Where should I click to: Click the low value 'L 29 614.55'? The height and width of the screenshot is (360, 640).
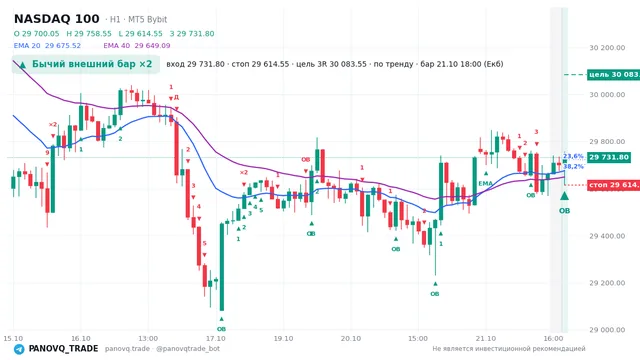click(140, 34)
